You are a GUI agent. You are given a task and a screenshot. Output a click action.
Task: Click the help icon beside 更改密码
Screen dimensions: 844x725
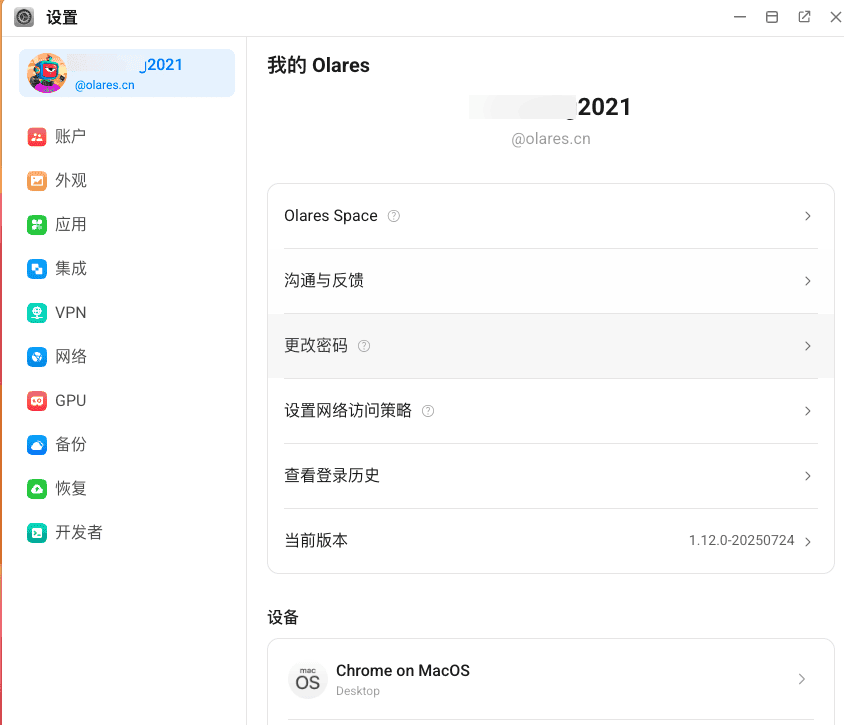coord(364,346)
